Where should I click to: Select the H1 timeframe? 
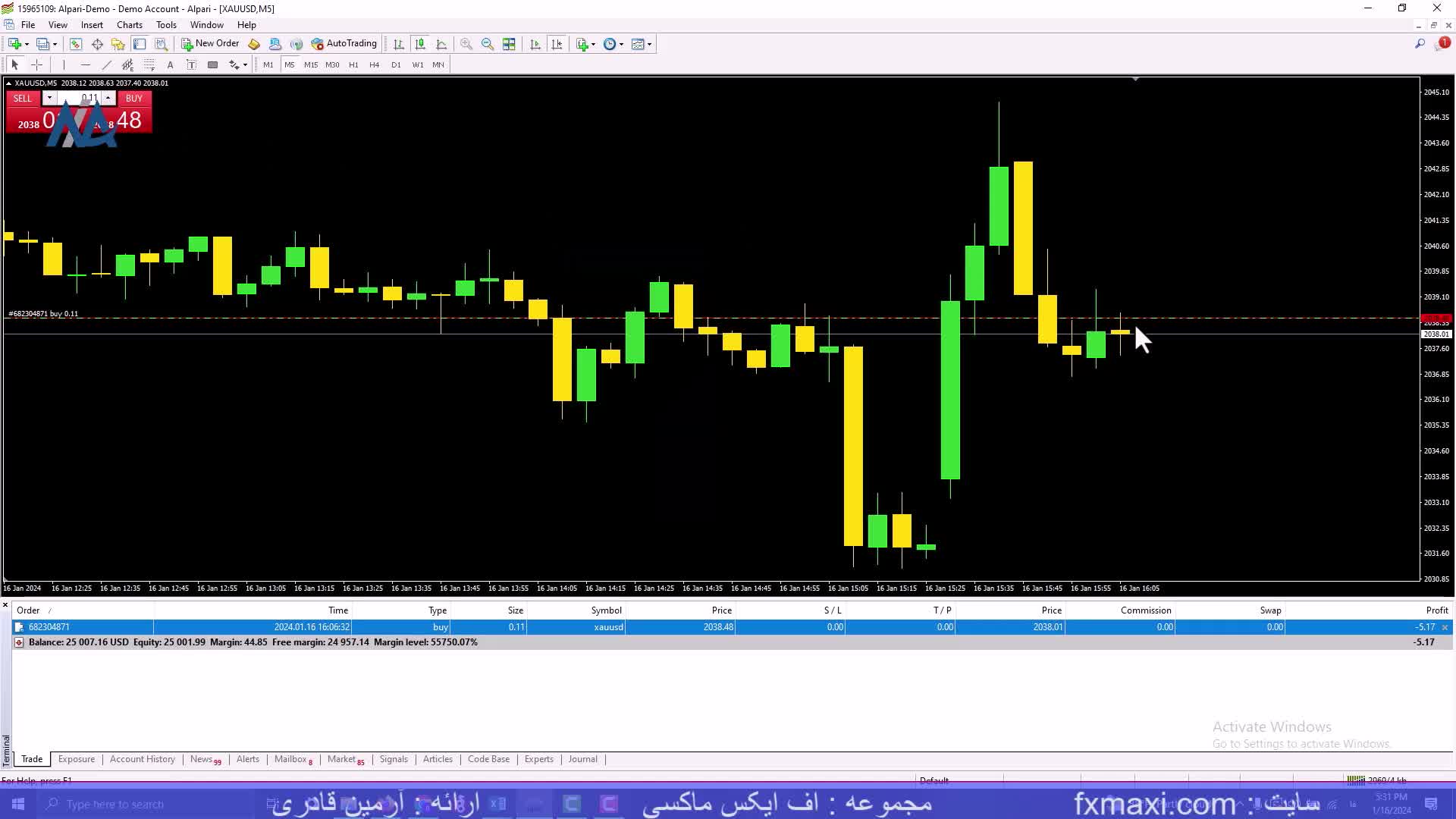tap(353, 65)
